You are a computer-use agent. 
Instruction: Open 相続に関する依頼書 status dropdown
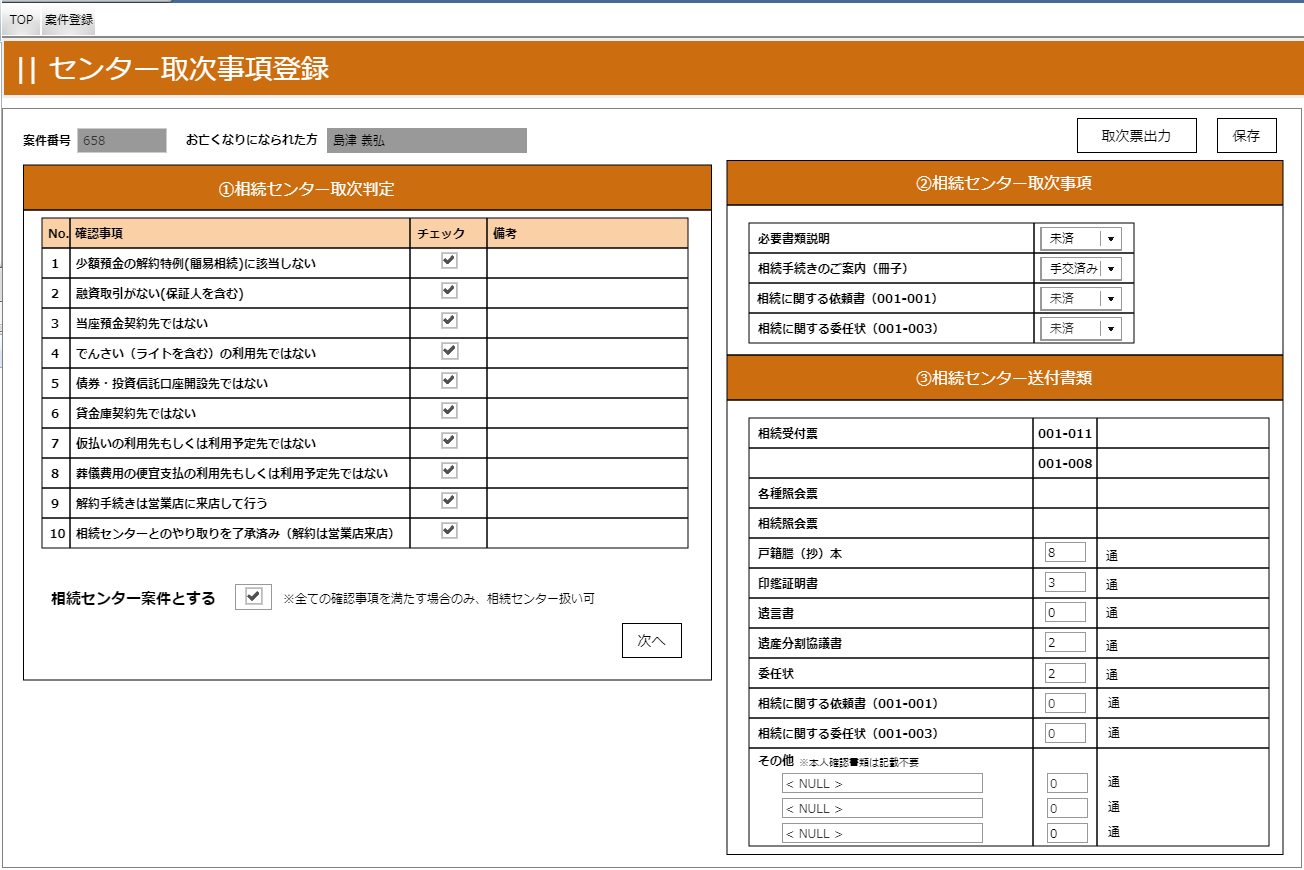1110,299
